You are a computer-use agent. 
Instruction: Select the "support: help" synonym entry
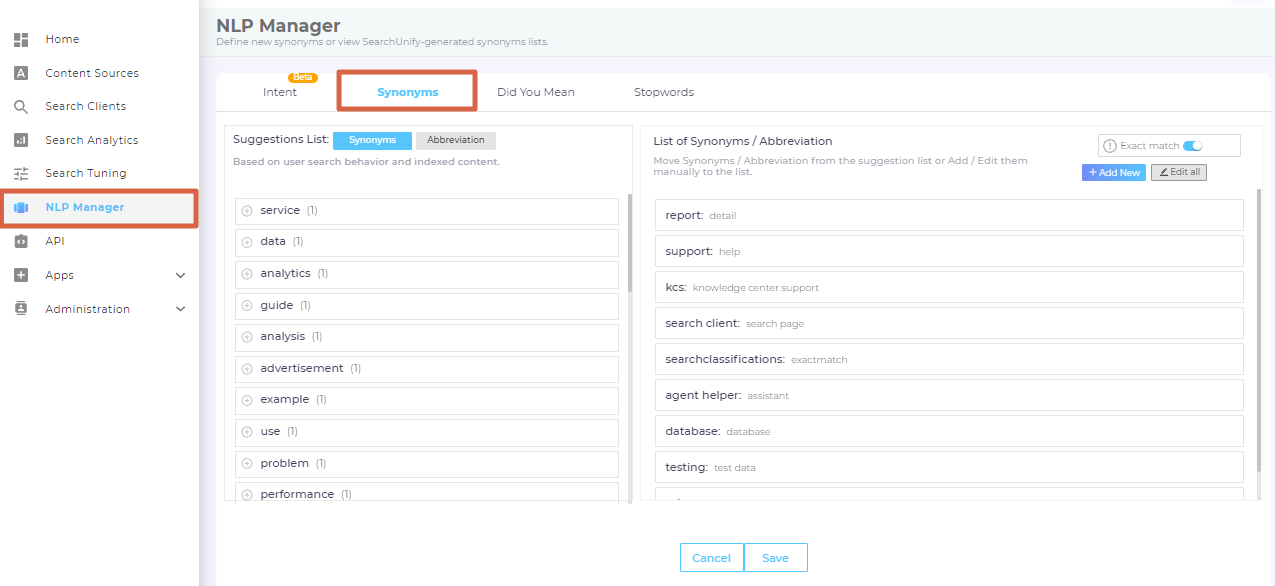(x=949, y=251)
